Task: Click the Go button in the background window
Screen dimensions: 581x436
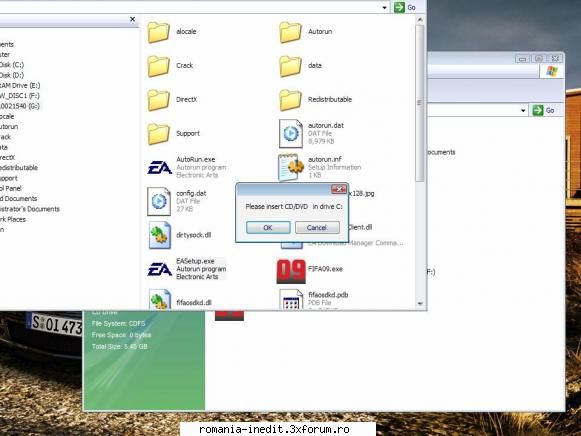Action: [544, 110]
